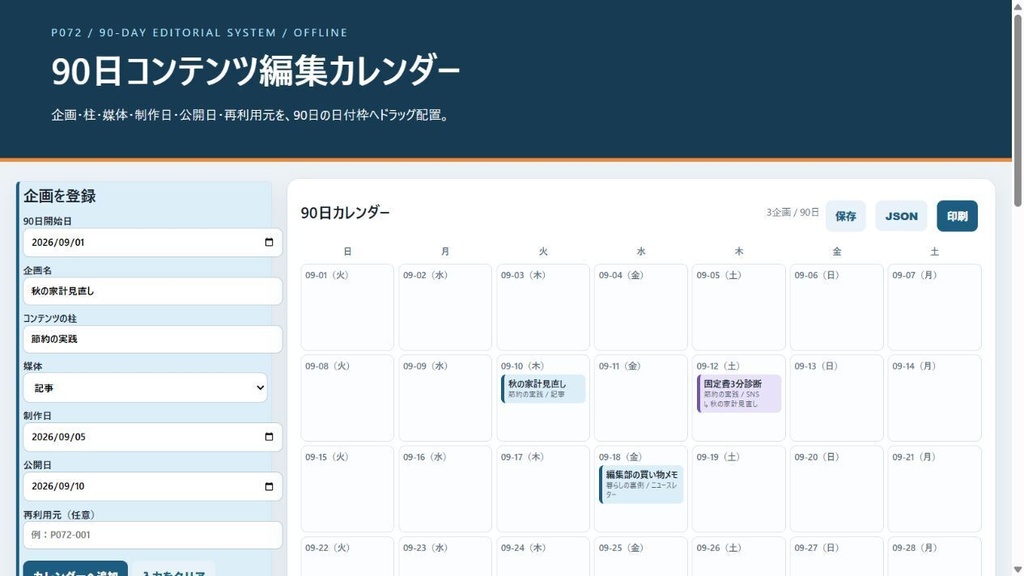The image size is (1024, 576).
Task: Click the 09-19（土）day cell
Action: click(739, 488)
